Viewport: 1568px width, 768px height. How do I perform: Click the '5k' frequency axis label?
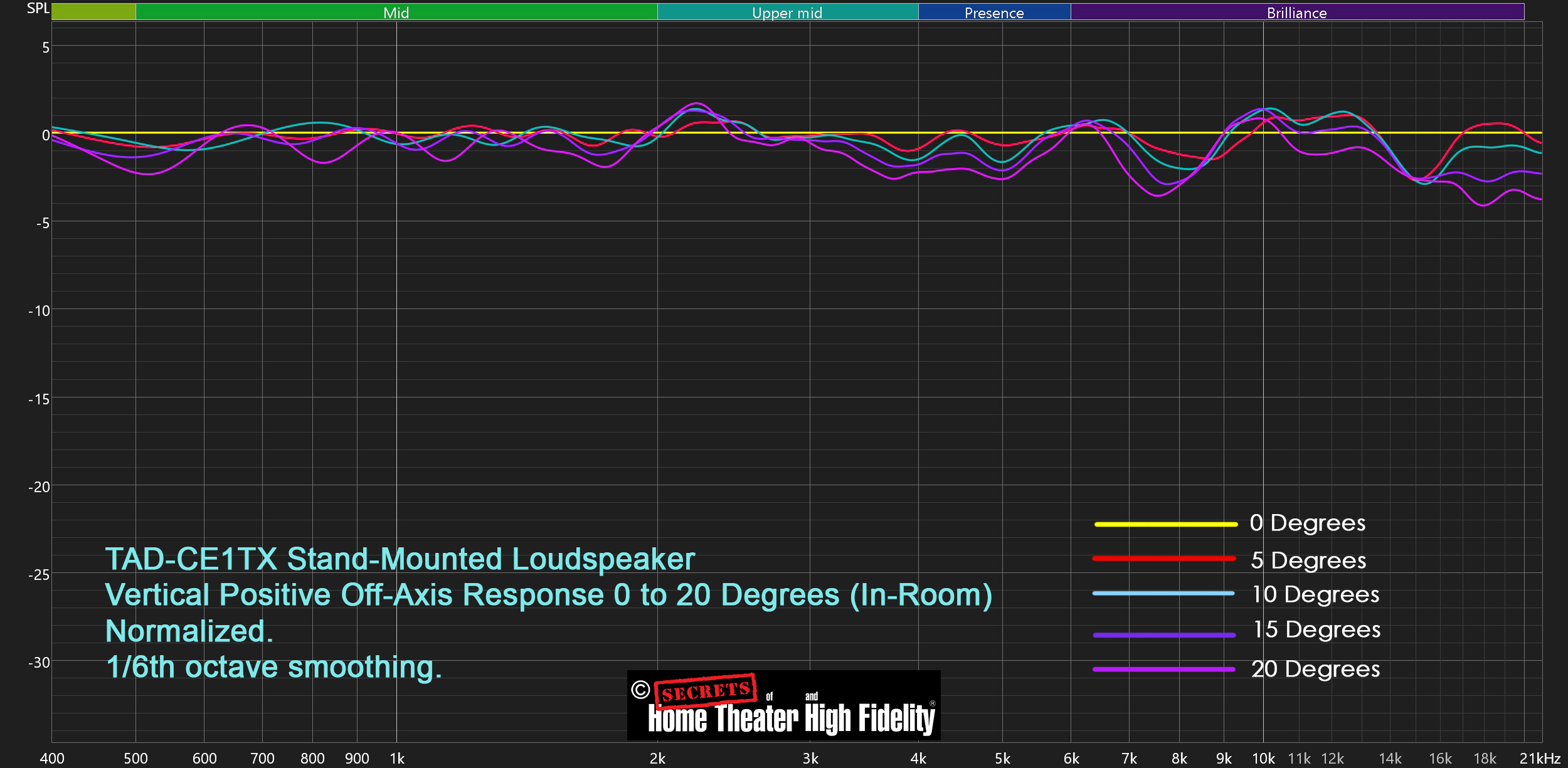coord(1002,759)
